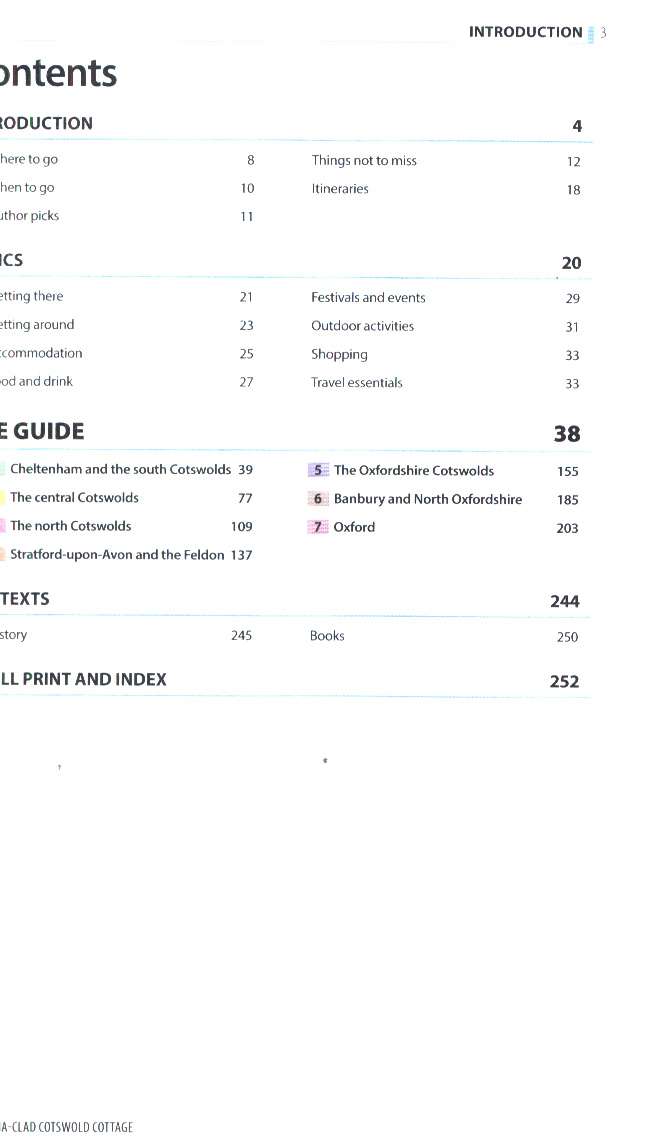Open Stratford-upon-Avon and the Feldon chapter
This screenshot has width=652, height=1138.
tap(117, 555)
